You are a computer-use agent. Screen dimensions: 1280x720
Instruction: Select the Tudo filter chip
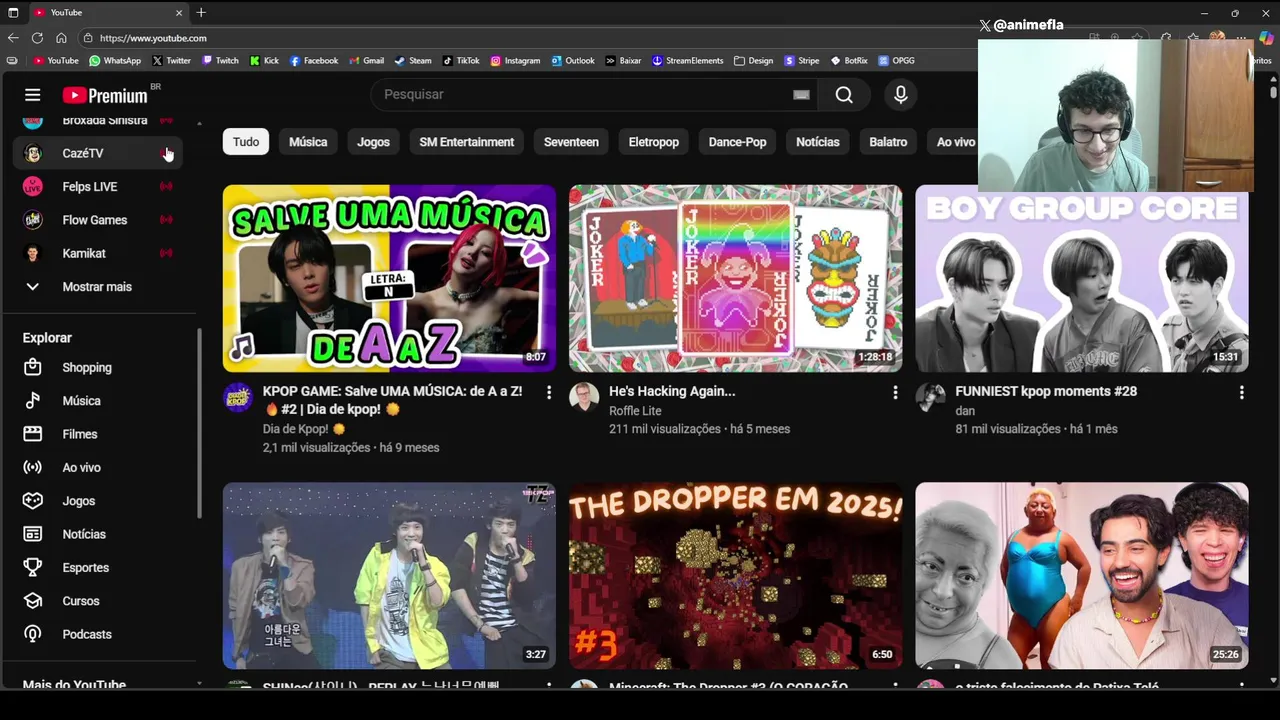tap(246, 142)
